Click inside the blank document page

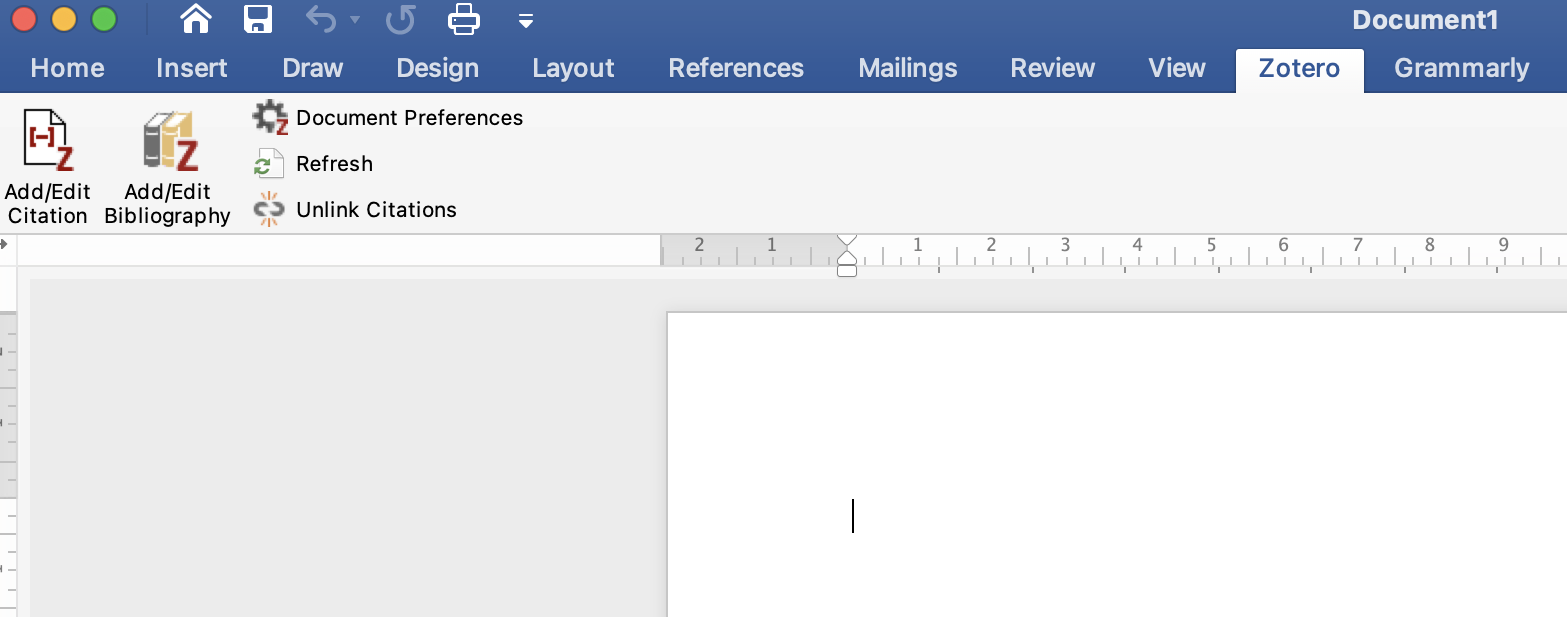[x=1100, y=450]
